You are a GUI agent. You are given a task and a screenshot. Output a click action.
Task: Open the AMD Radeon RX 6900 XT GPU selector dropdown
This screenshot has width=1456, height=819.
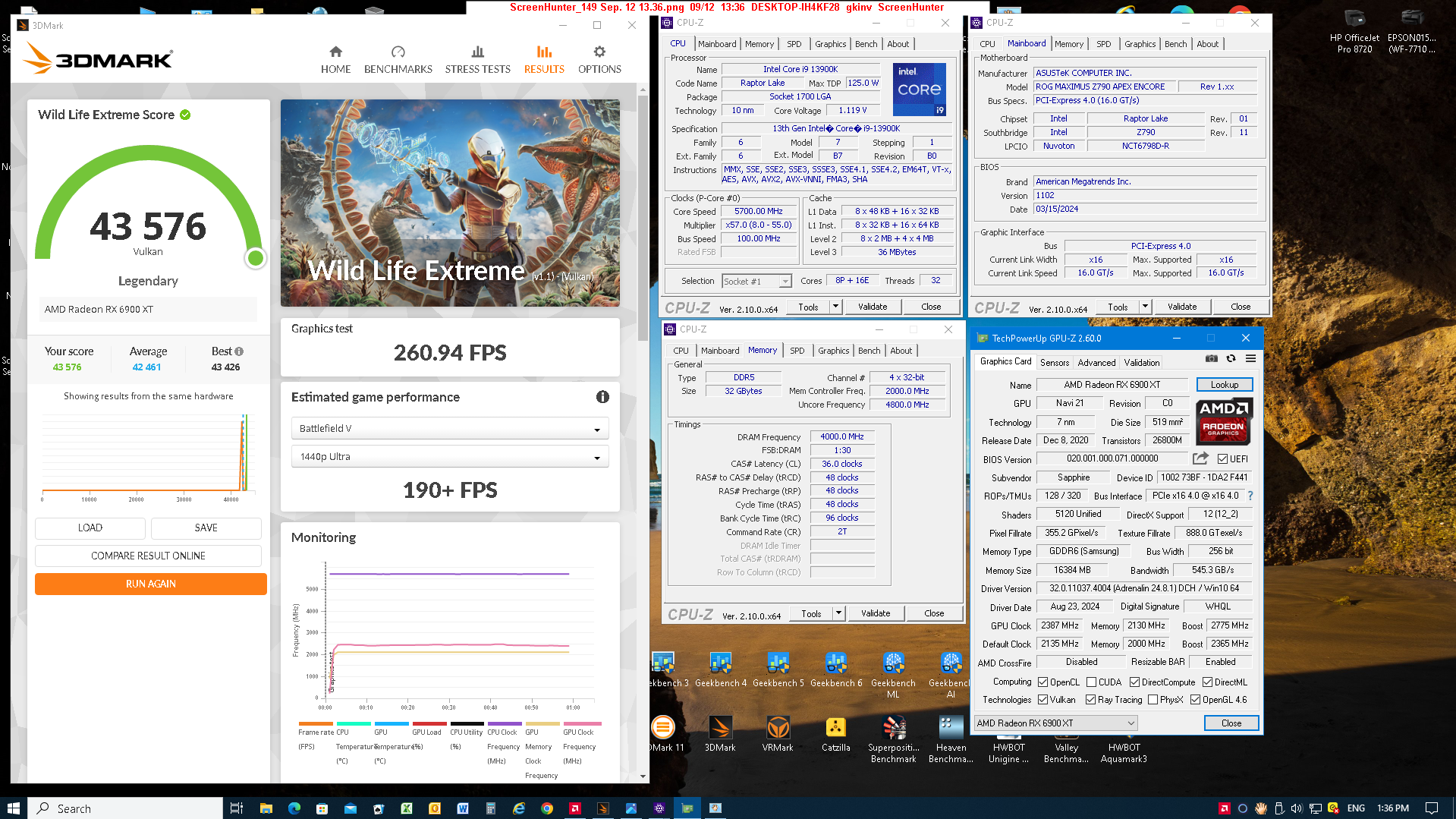(x=1056, y=723)
